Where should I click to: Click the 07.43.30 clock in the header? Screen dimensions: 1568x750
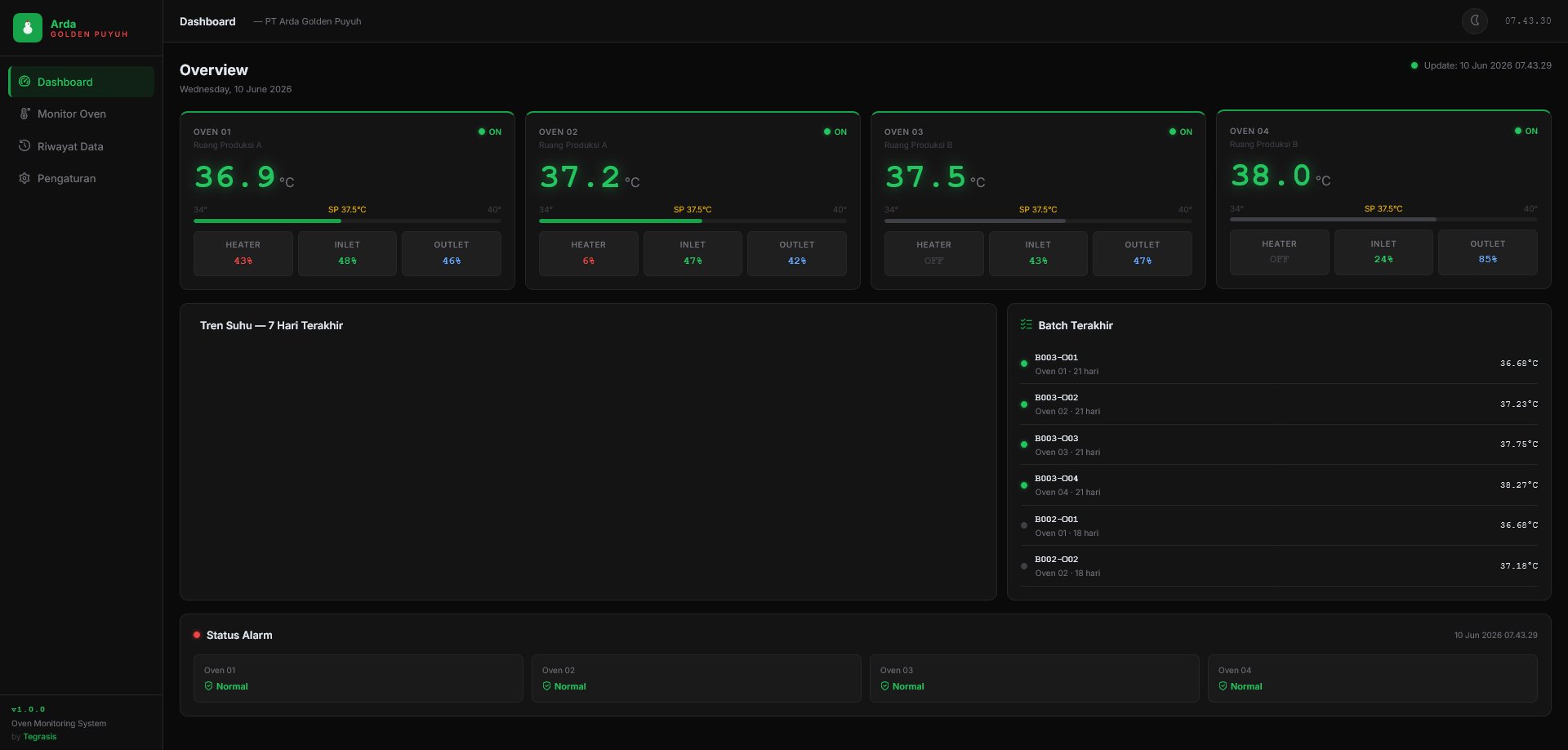(x=1528, y=21)
